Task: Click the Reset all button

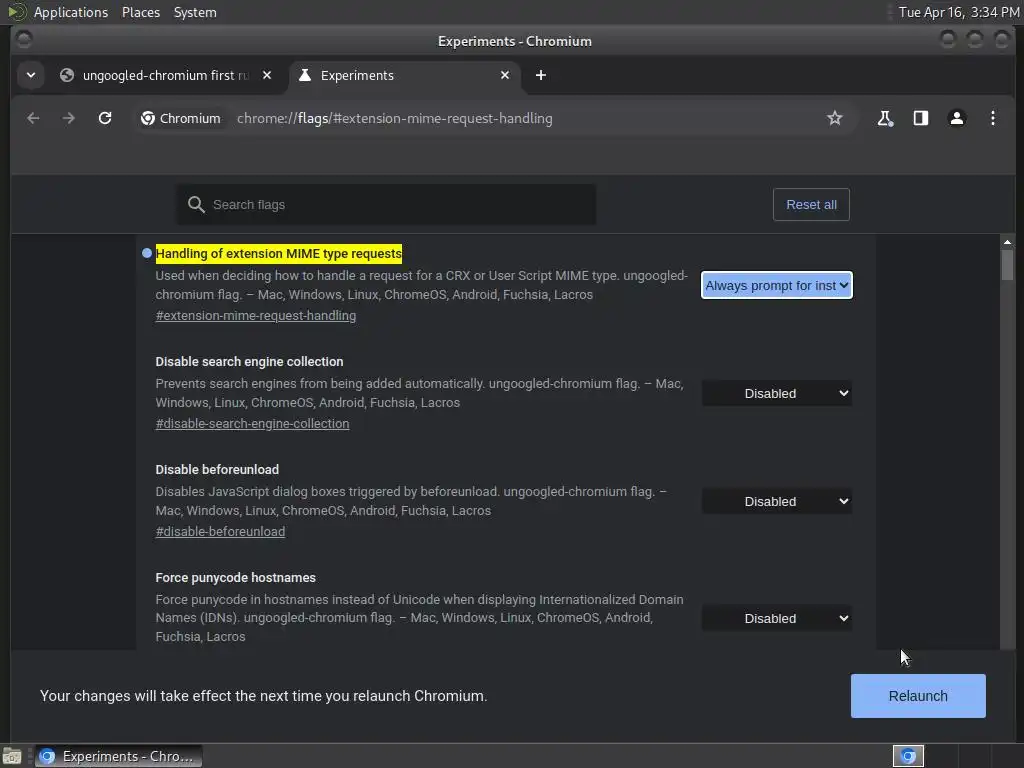Action: 811,204
